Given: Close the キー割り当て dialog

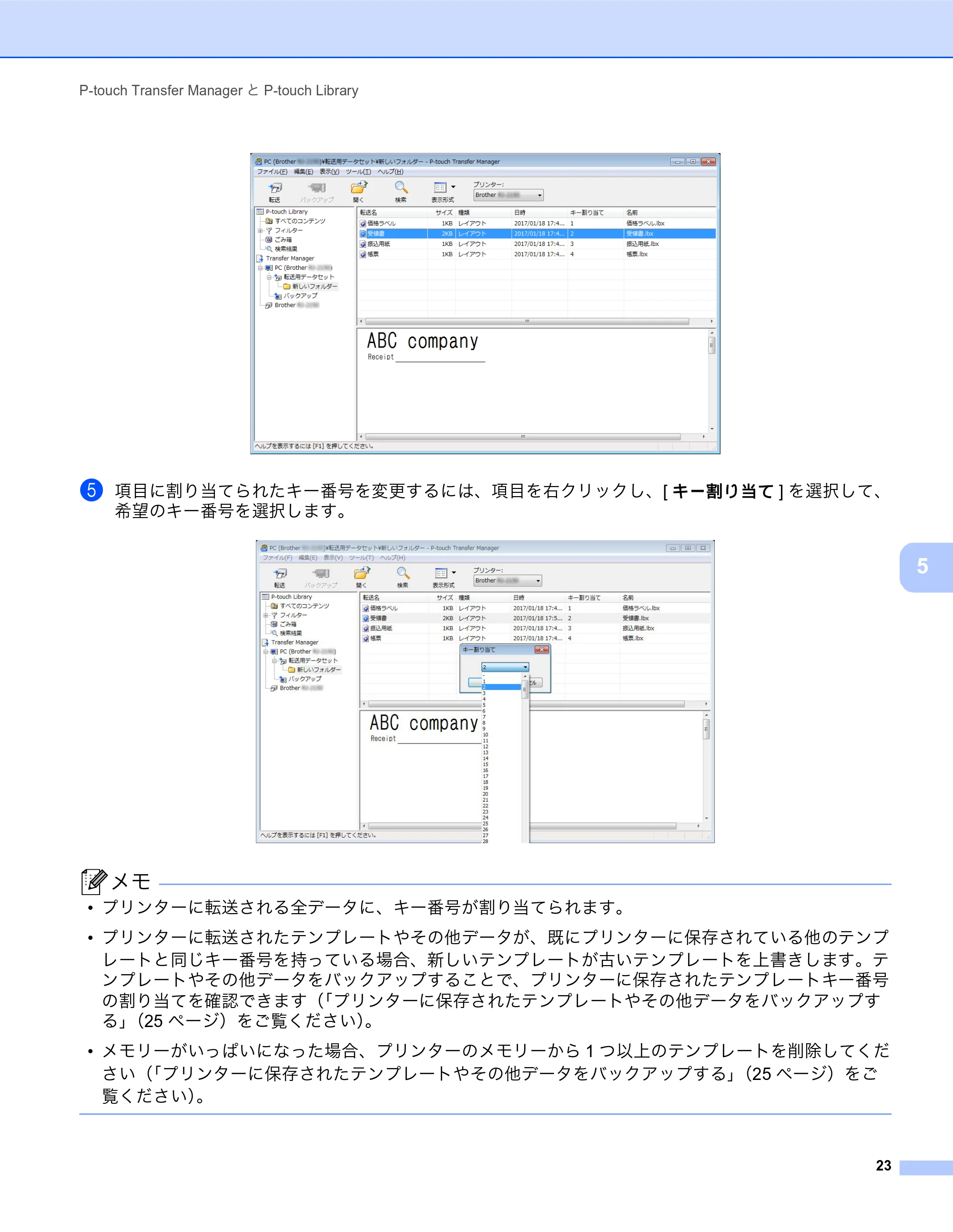Looking at the screenshot, I should 541,650.
